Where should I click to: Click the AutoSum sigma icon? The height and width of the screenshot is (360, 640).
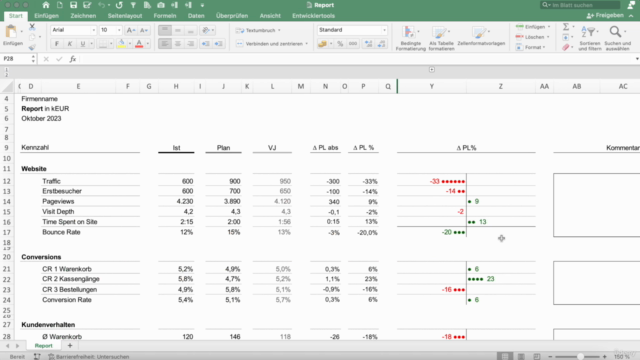click(566, 27)
